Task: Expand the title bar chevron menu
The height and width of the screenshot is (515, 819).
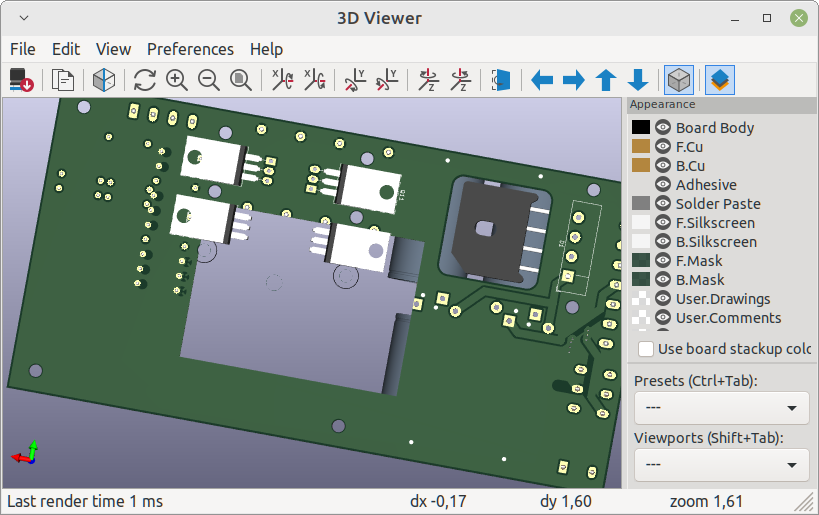Action: [x=24, y=18]
